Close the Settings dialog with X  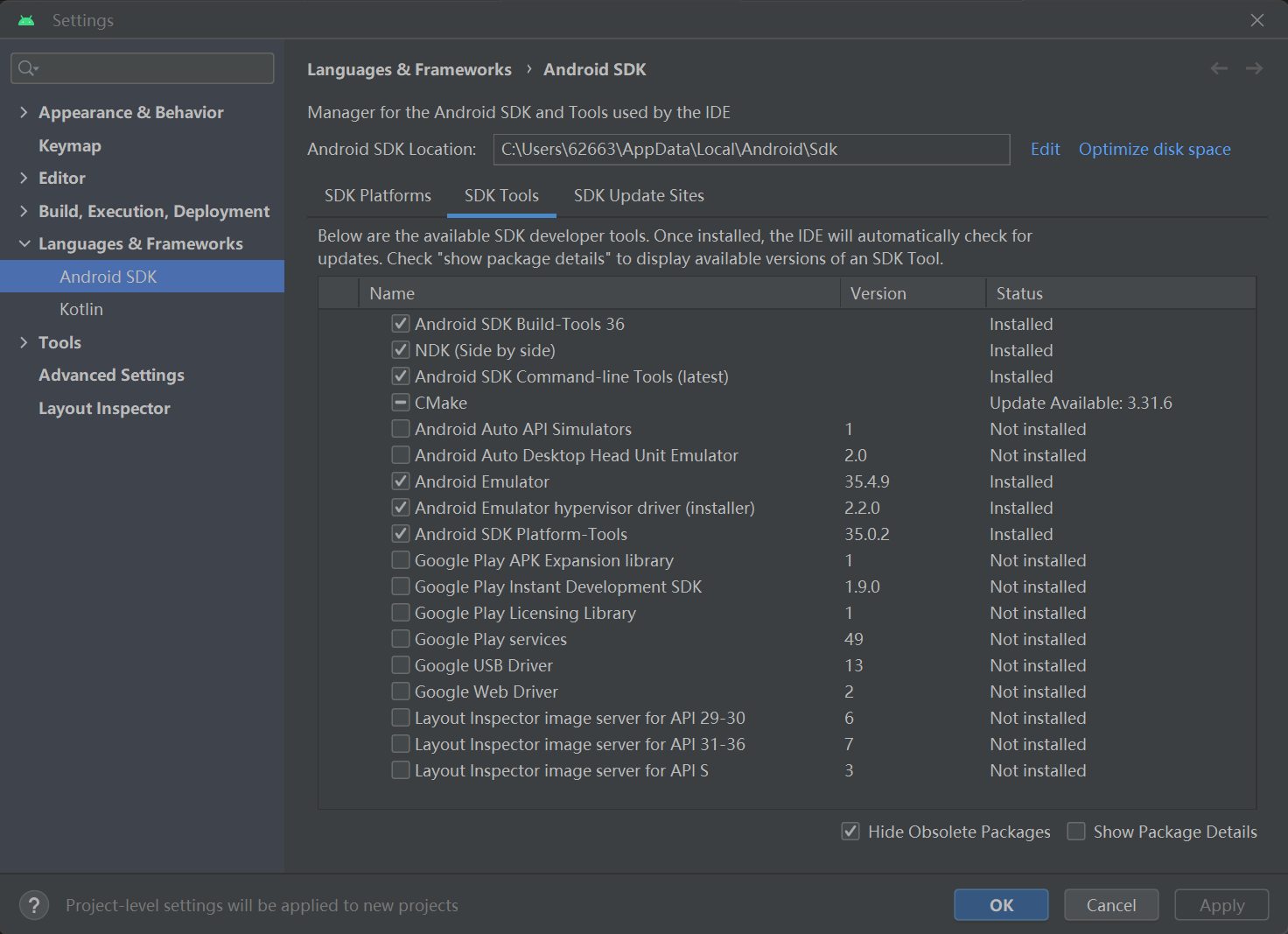tap(1257, 20)
